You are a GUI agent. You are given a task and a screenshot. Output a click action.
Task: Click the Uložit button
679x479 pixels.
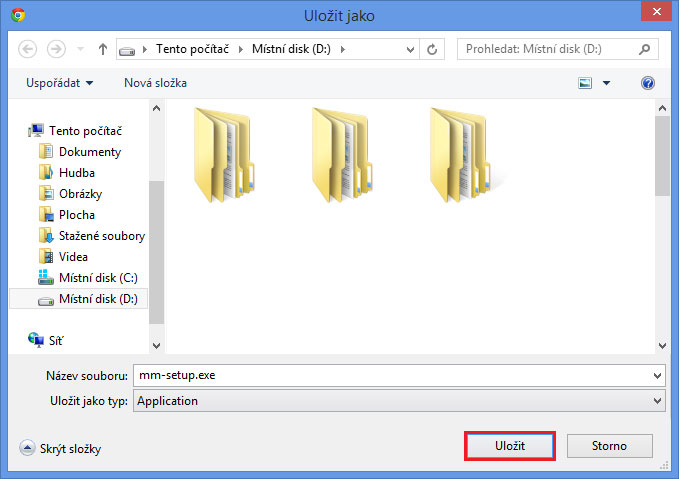coord(510,446)
